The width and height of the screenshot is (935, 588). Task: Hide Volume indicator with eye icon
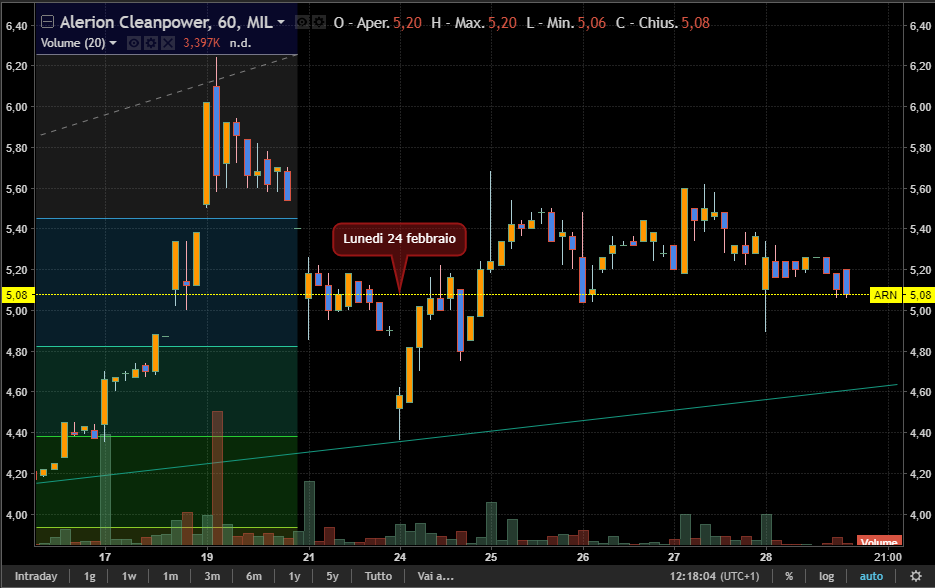[134, 43]
